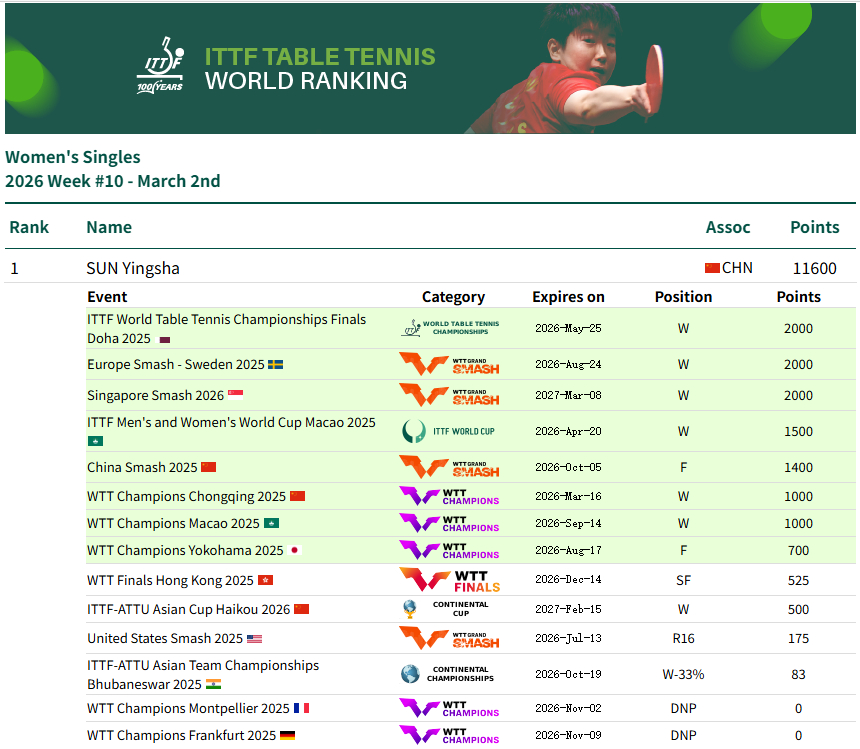Click the WTT Finals category logo
The image size is (860, 749).
click(x=450, y=580)
